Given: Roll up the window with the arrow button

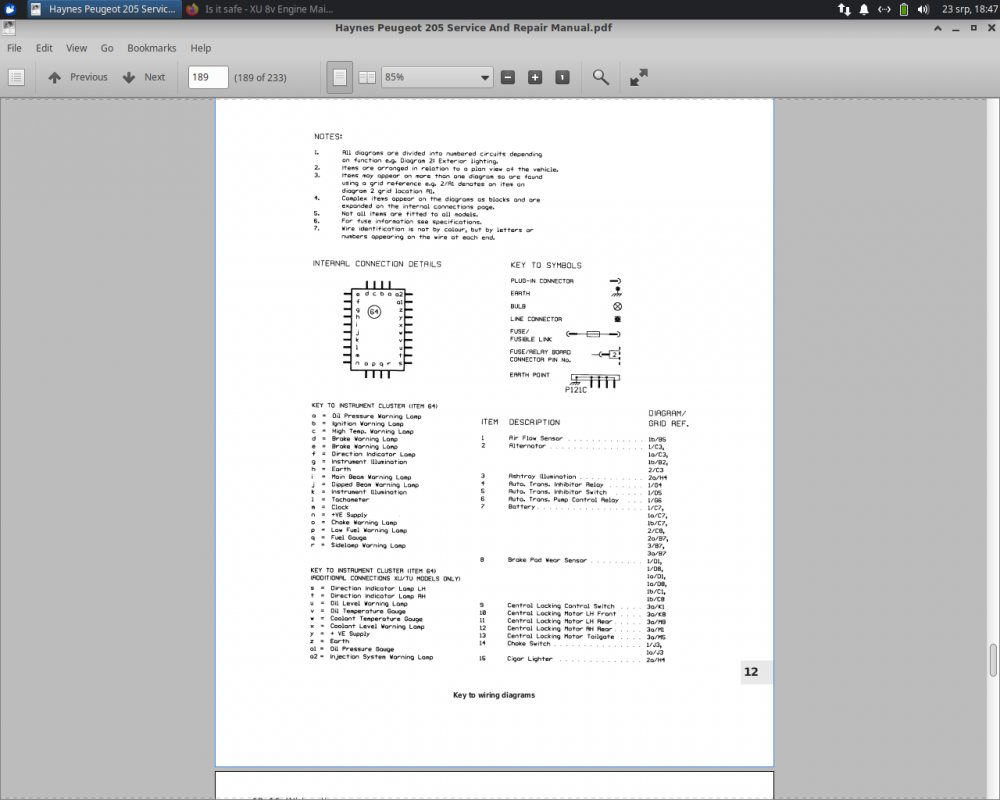Looking at the screenshot, I should (x=937, y=28).
